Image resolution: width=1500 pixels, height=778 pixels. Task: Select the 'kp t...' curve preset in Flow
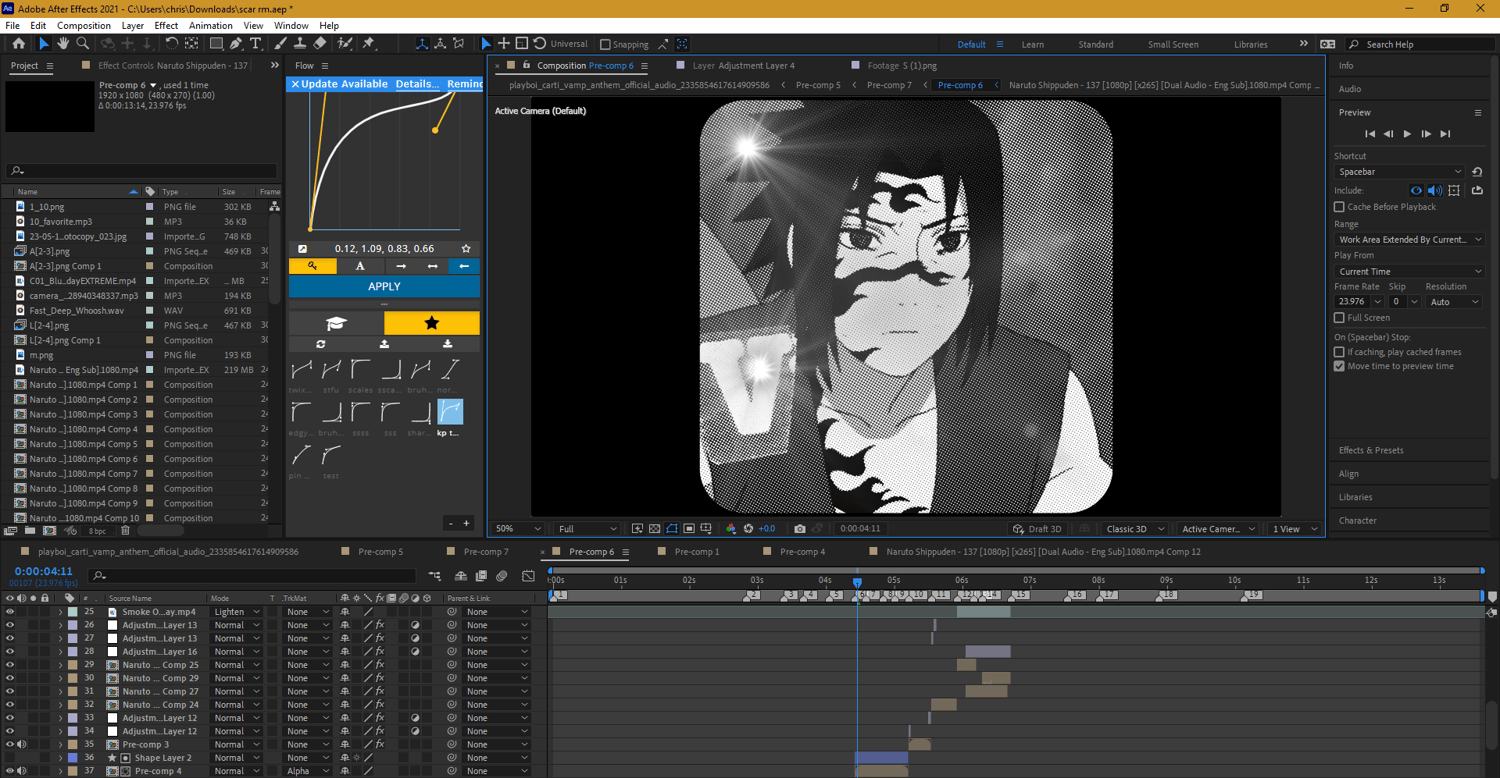point(450,411)
